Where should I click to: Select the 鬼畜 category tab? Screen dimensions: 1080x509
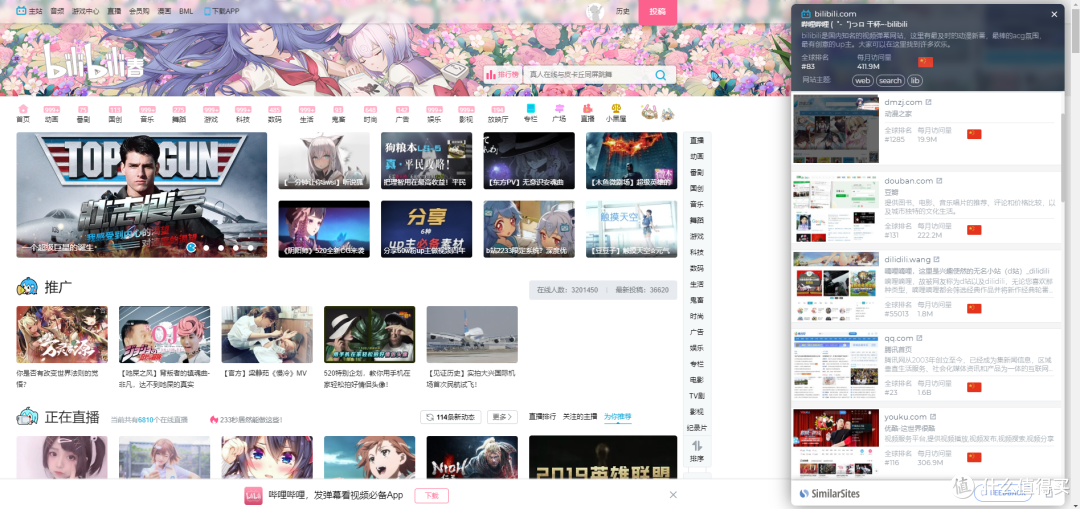click(338, 114)
